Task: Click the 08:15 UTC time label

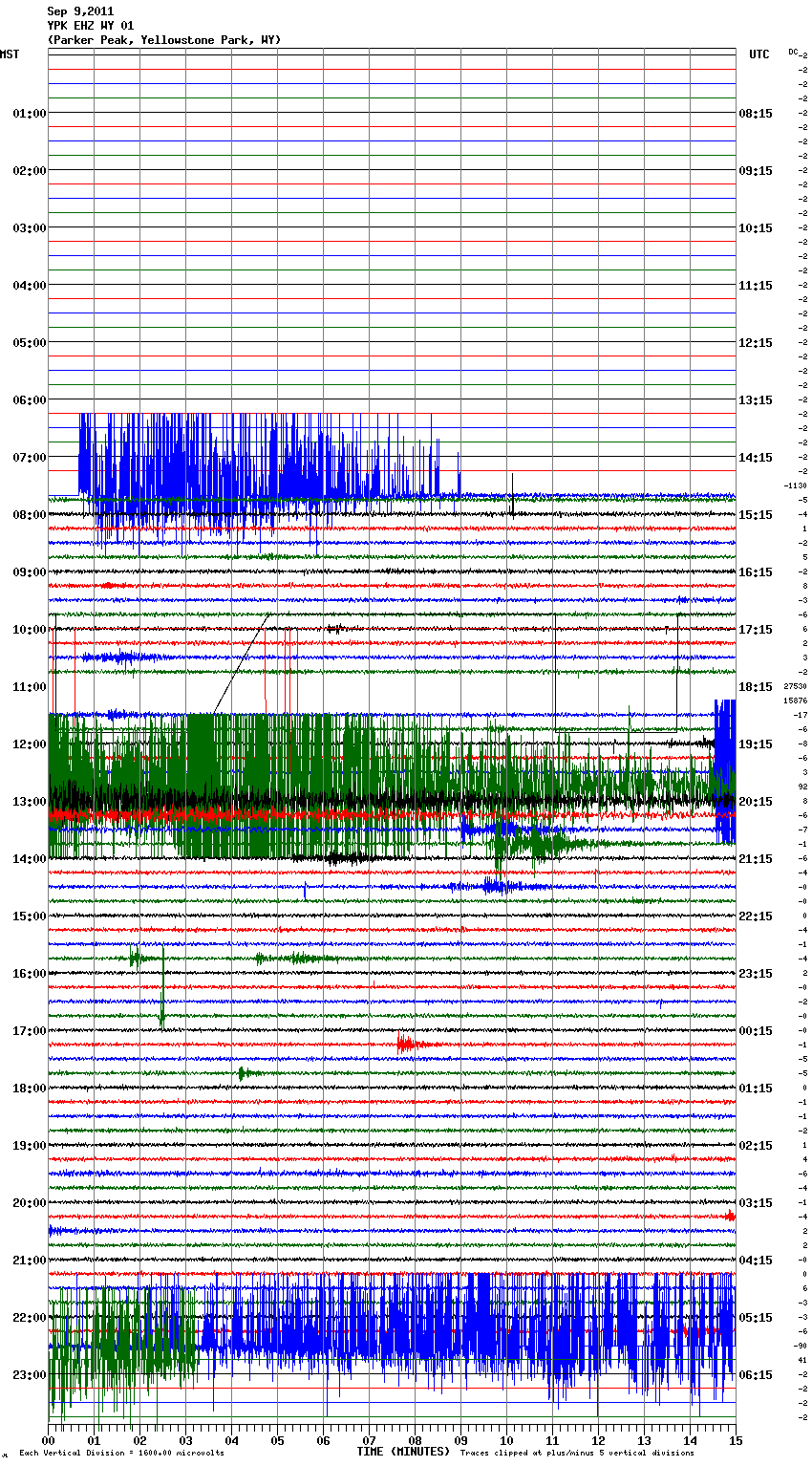Action: coord(756,114)
